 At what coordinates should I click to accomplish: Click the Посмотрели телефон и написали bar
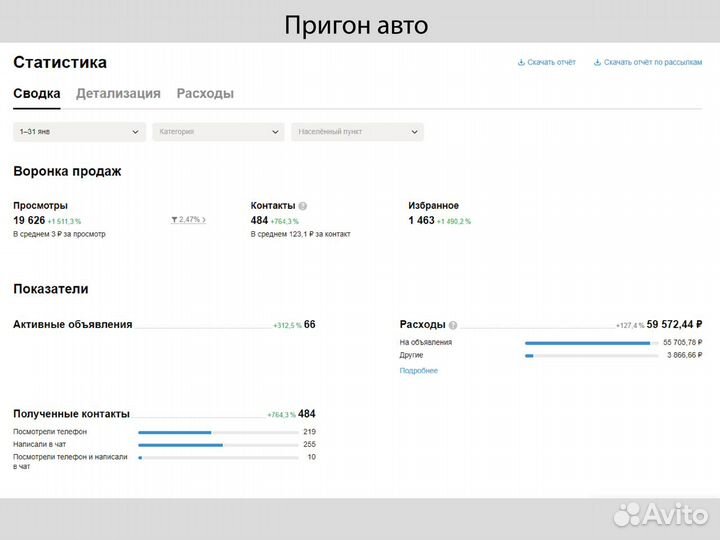(x=218, y=458)
